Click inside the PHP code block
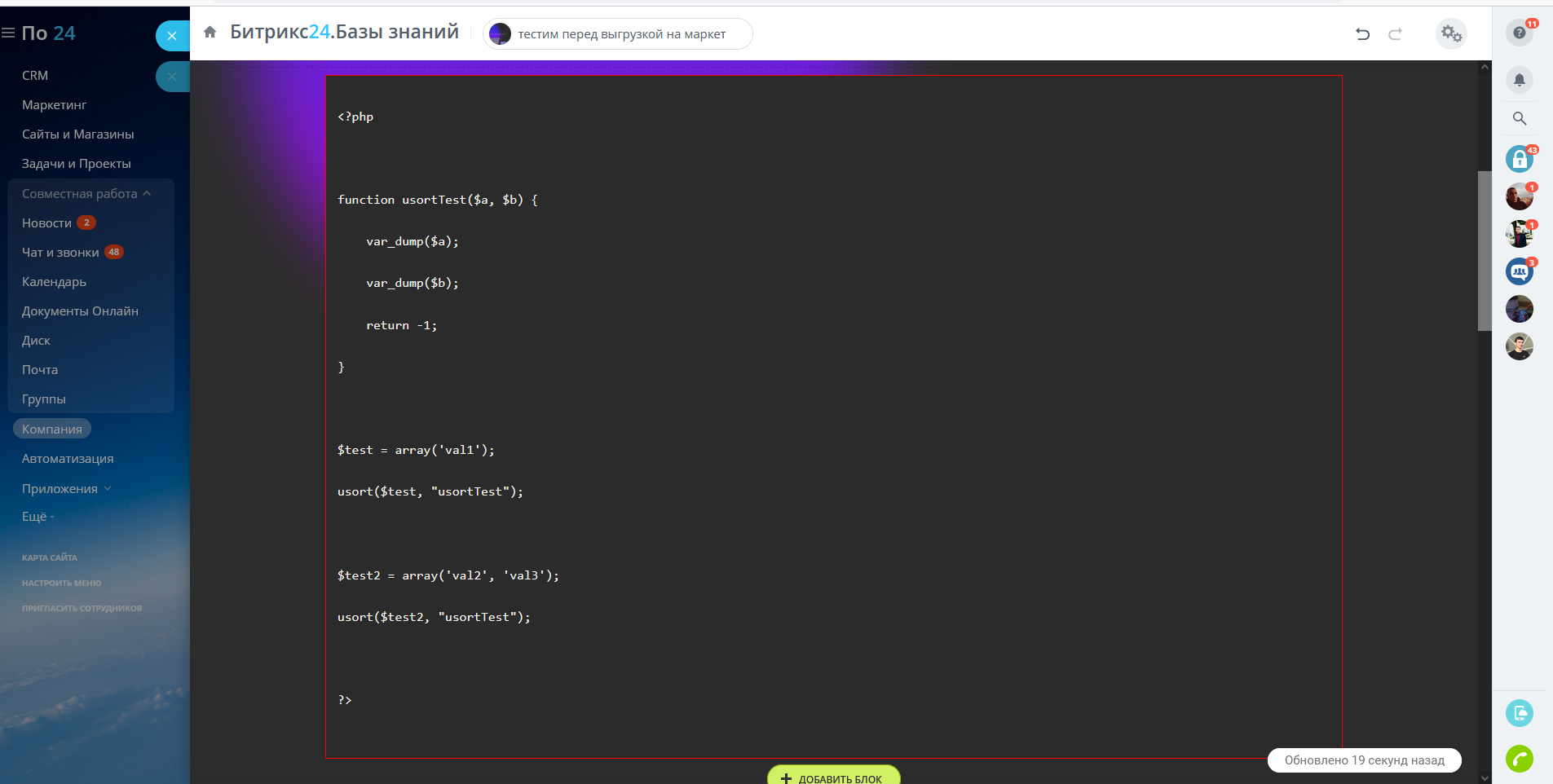Viewport: 1553px width, 784px height. [833, 416]
